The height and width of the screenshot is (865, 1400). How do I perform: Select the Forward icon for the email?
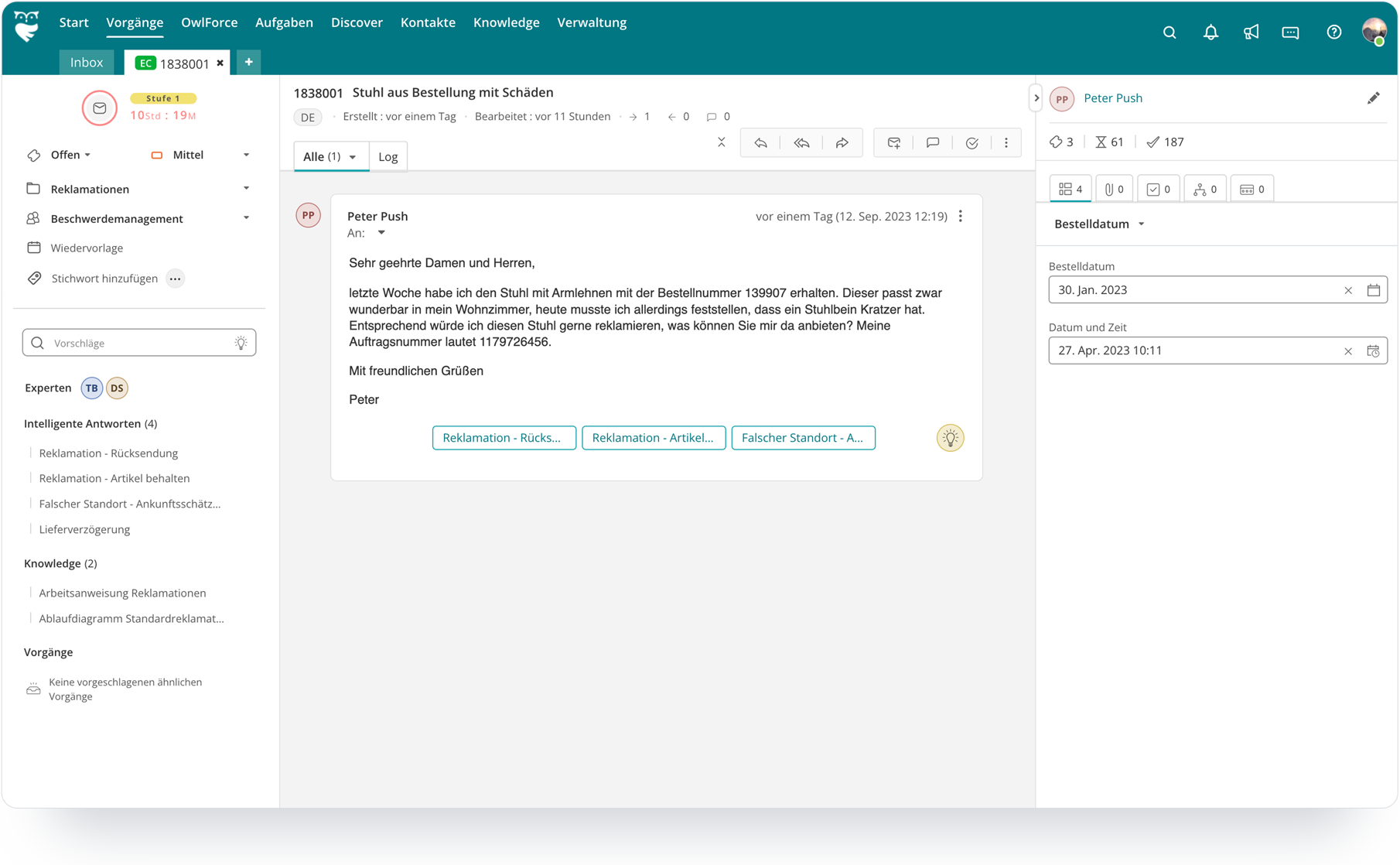[843, 142]
